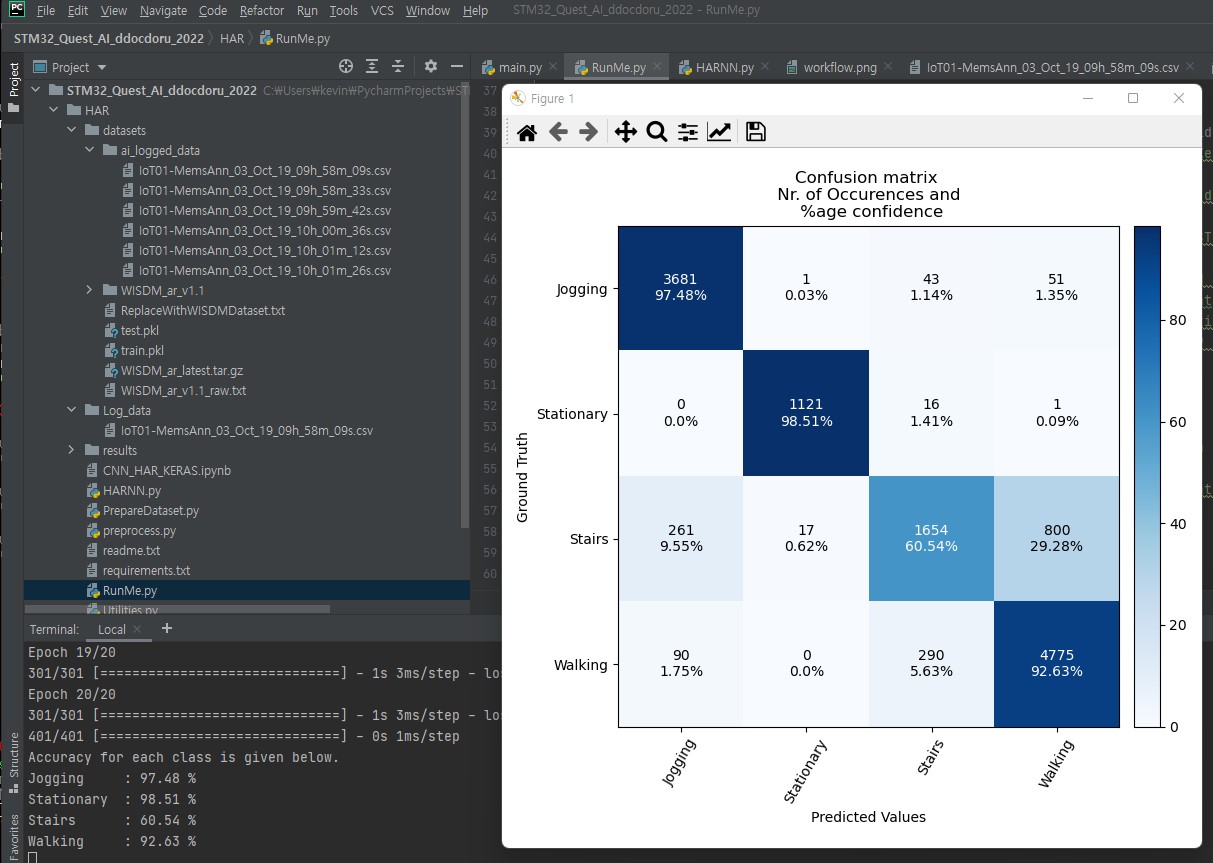Expand the WISDM_ar_v1.1 folder
Screen dimensions: 1213x863
click(x=91, y=290)
